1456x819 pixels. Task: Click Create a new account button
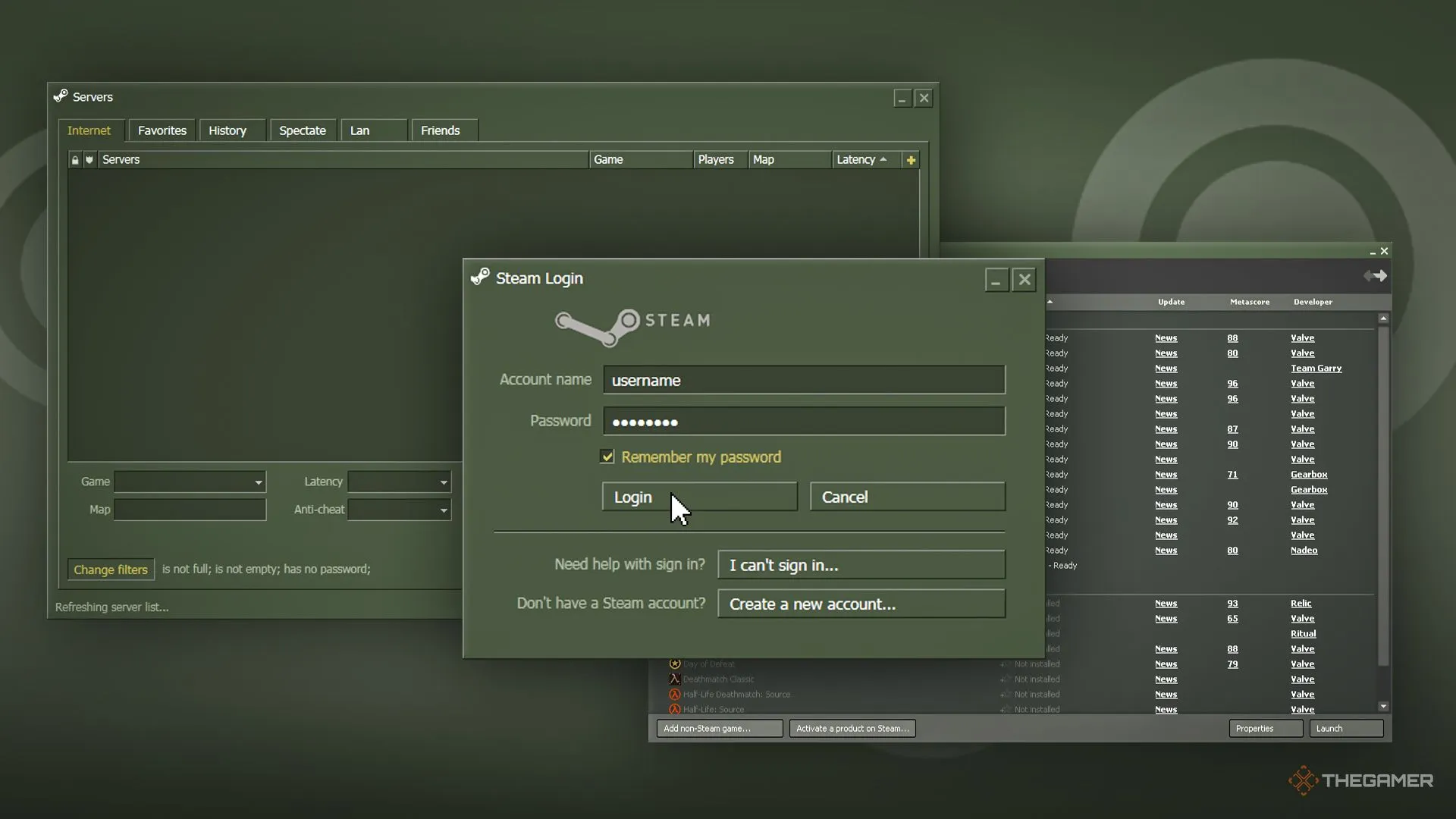pos(861,604)
